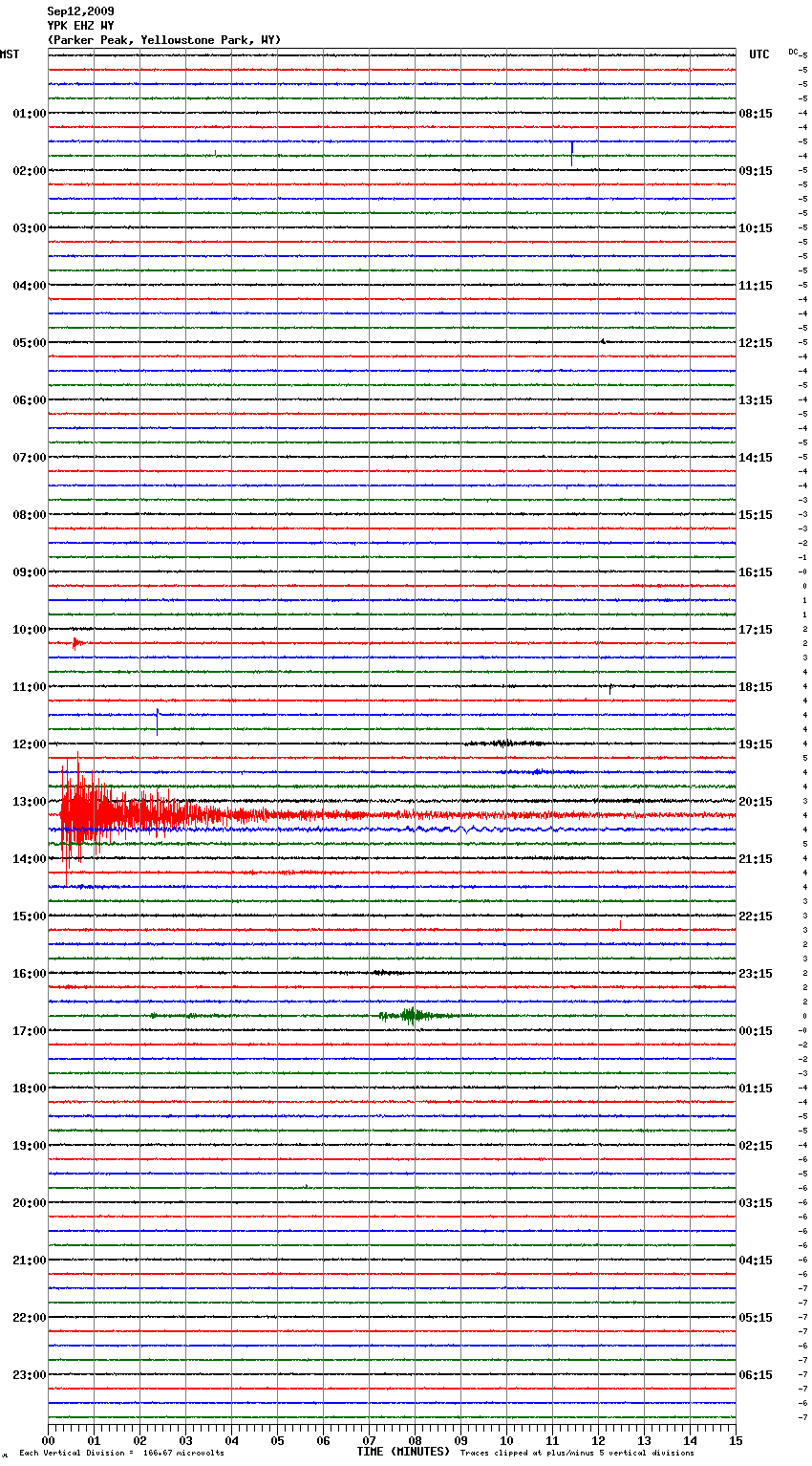Viewport: 812px width, 1466px height.
Task: Select the 23:00 MST row label
Action: tap(29, 1375)
